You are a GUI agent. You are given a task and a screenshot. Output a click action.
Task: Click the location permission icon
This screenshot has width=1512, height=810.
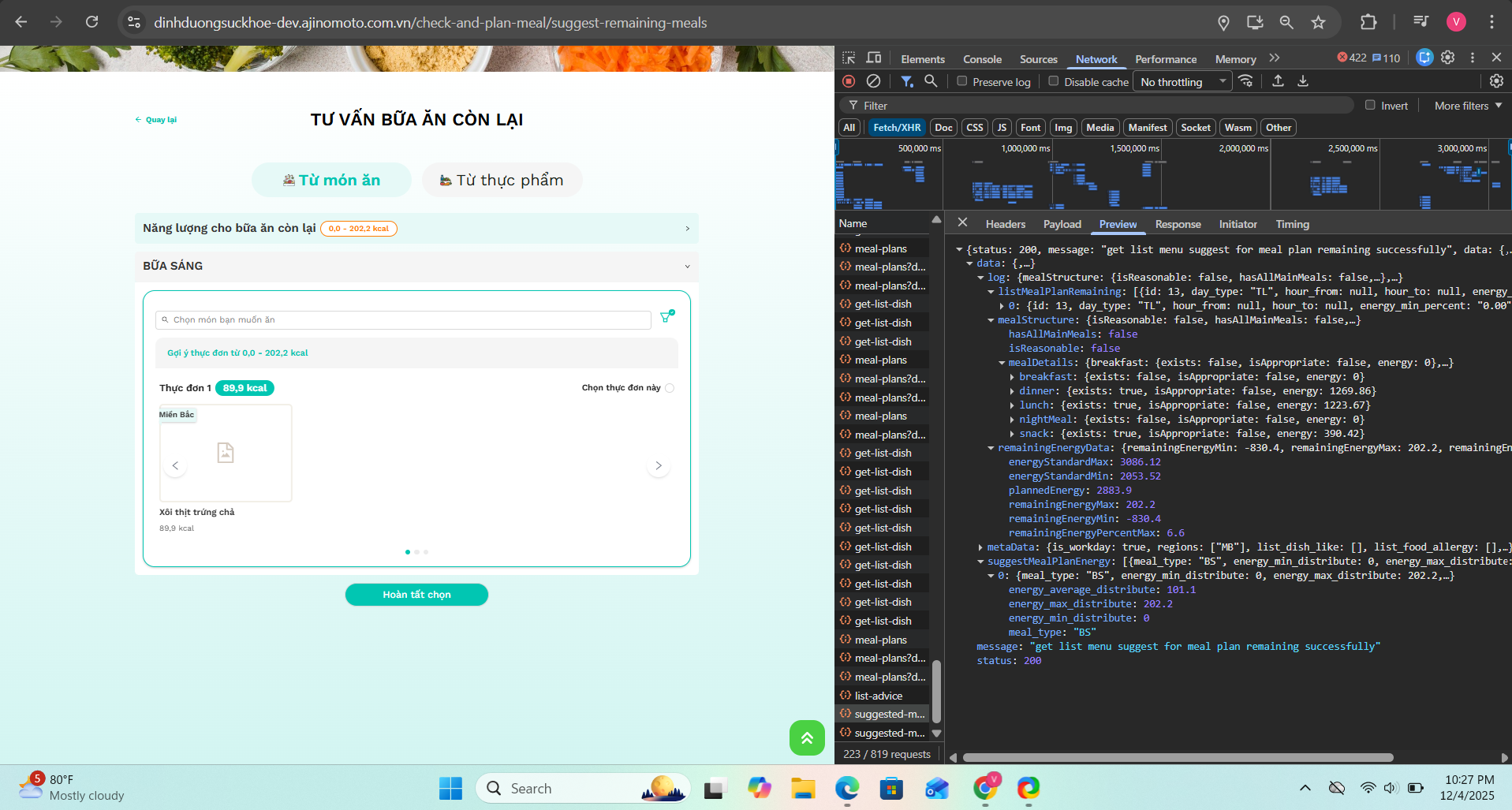(1223, 23)
